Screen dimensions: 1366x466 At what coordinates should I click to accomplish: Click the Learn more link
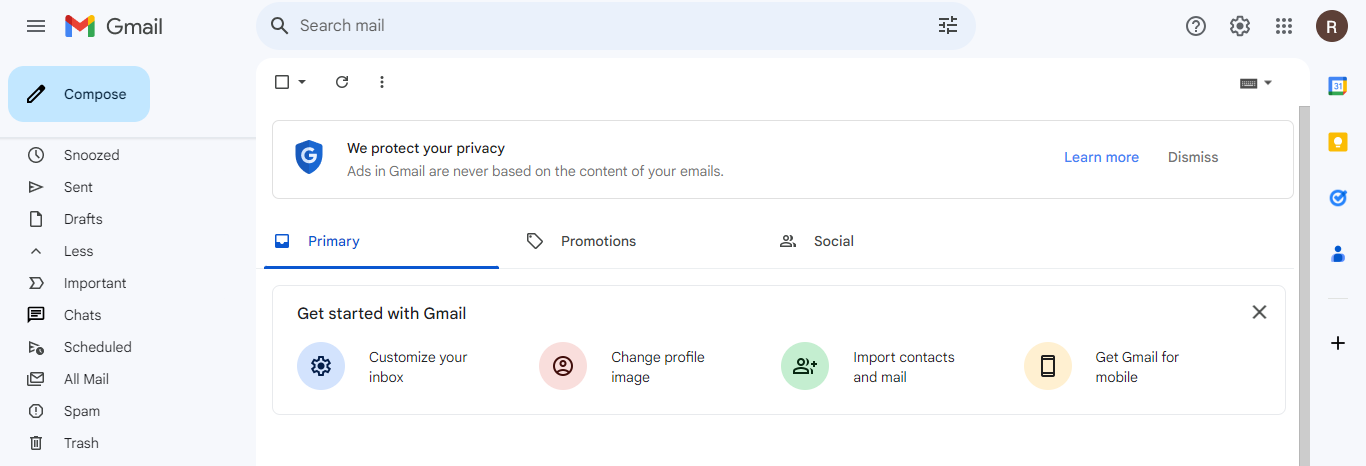click(1101, 157)
